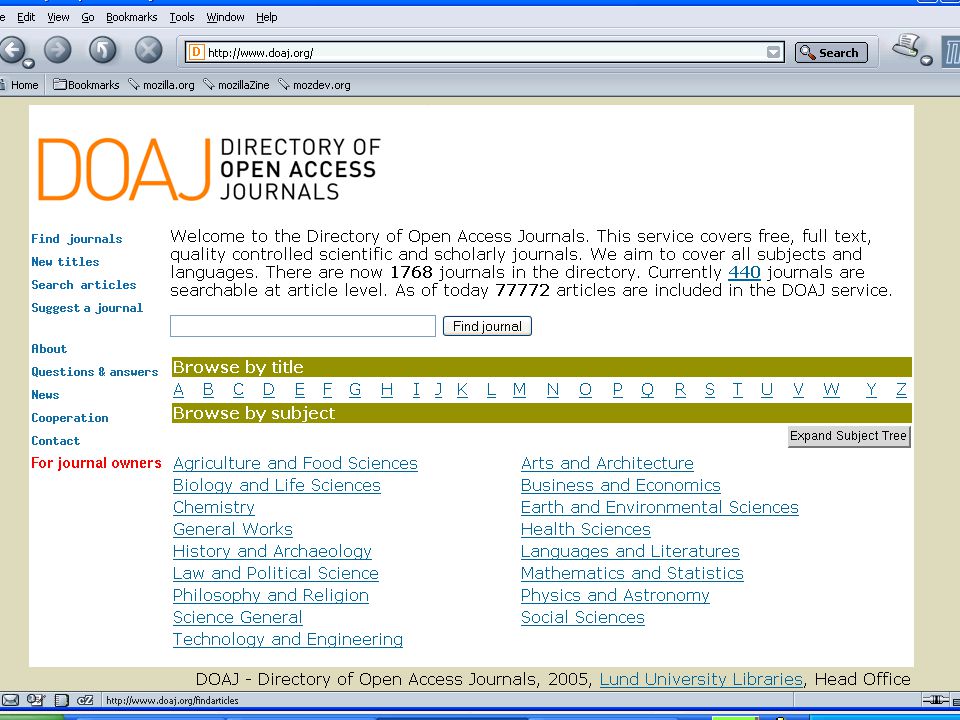This screenshot has width=960, height=720.
Task: Click the Expand Subject Tree button
Action: [x=849, y=436]
